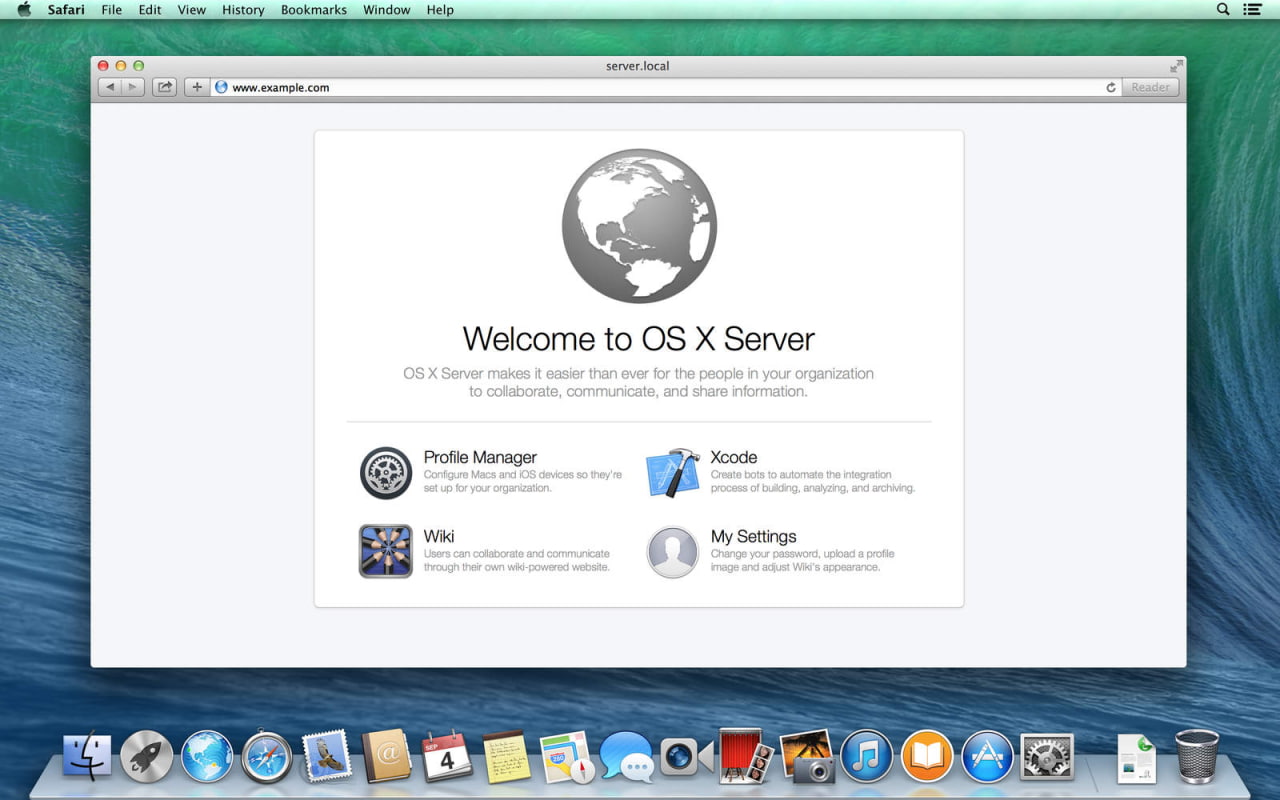The image size is (1280, 800).
Task: Click the add bookmark plus button
Action: point(197,87)
